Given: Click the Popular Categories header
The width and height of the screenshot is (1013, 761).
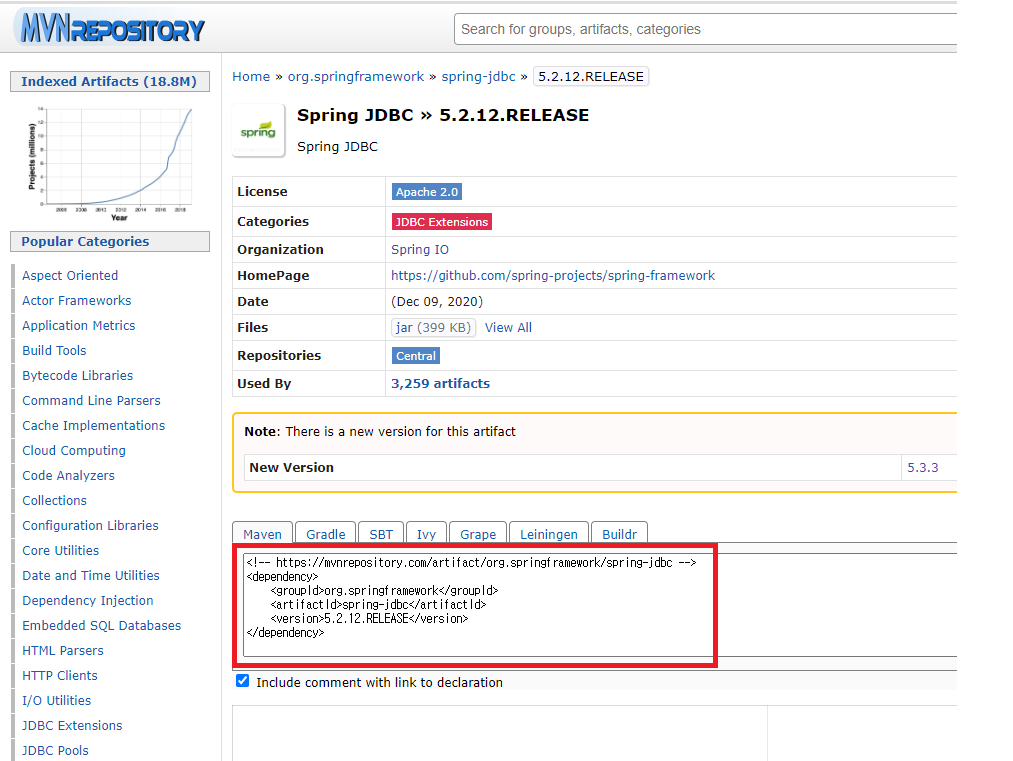Looking at the screenshot, I should (x=110, y=241).
